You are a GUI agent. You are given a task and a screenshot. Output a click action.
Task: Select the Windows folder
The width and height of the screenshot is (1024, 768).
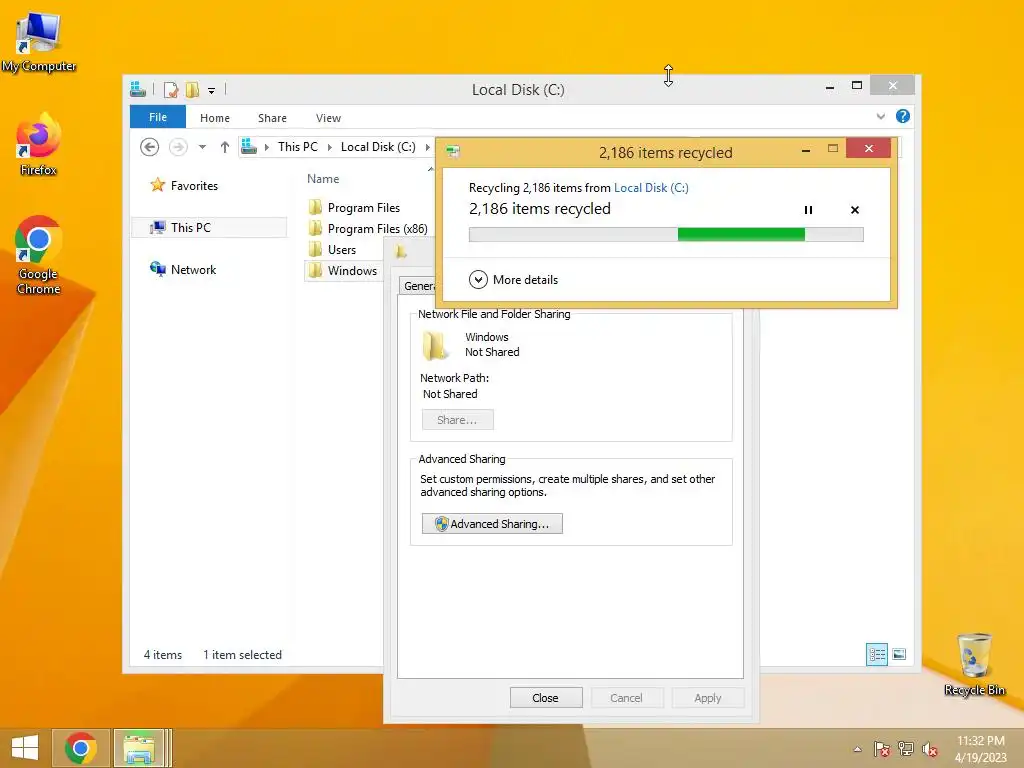pyautogui.click(x=344, y=270)
